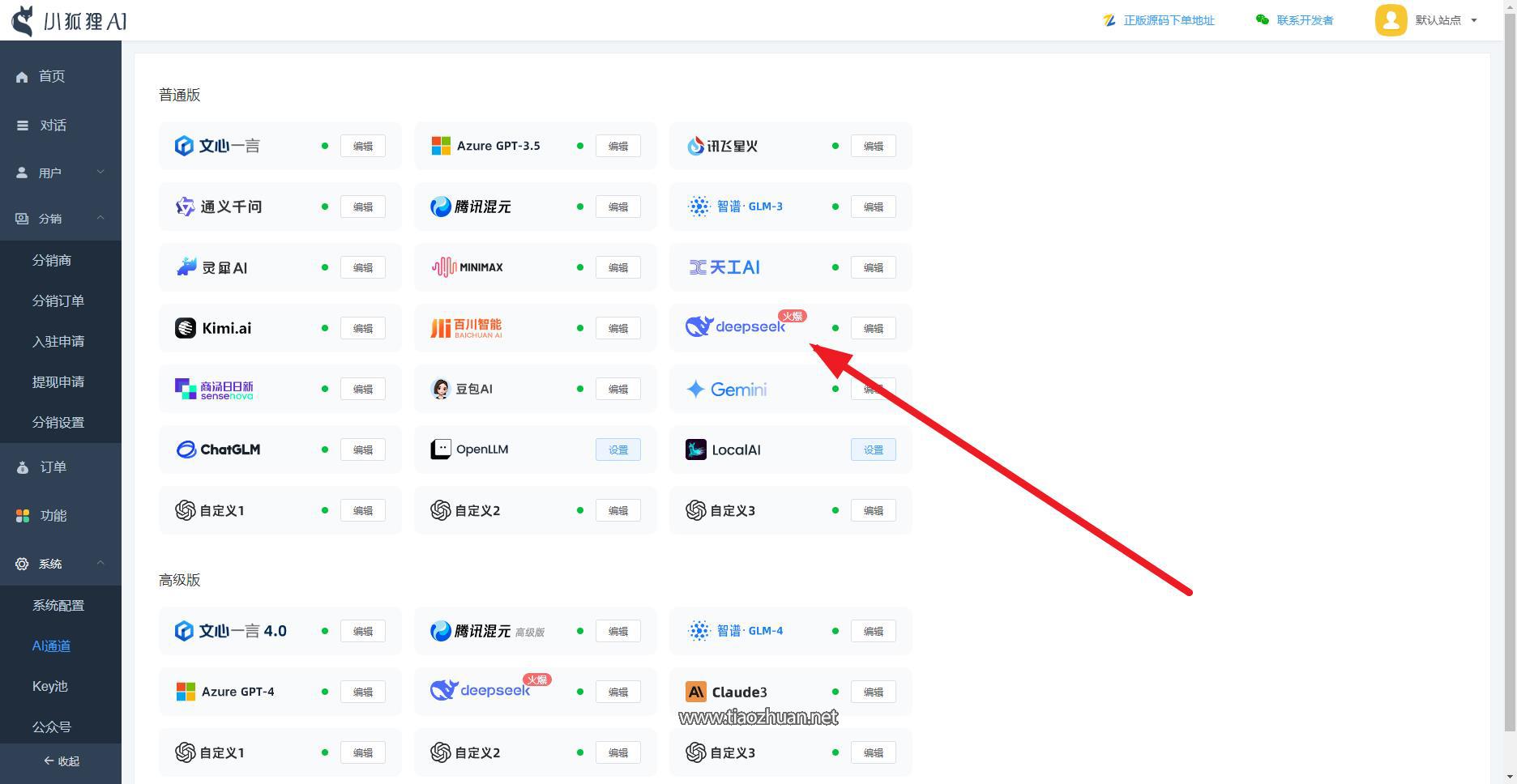This screenshot has height=784, width=1517.
Task: Edit the Claude3 channel
Action: click(874, 692)
